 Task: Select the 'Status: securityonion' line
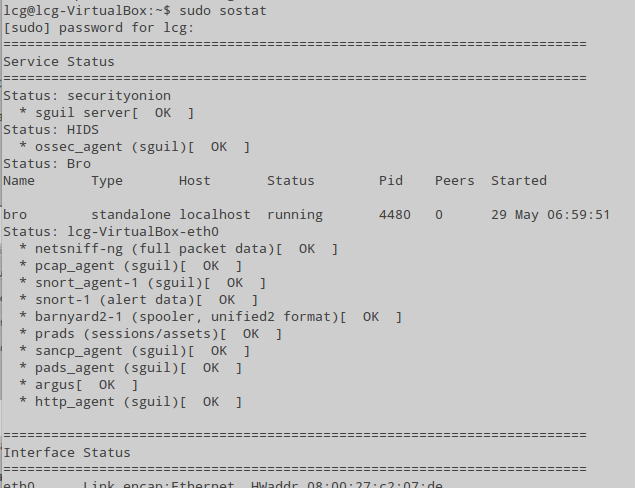pyautogui.click(x=87, y=96)
